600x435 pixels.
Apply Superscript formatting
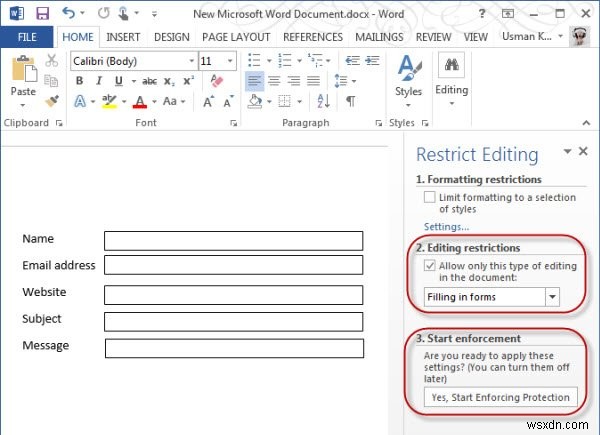coord(188,81)
